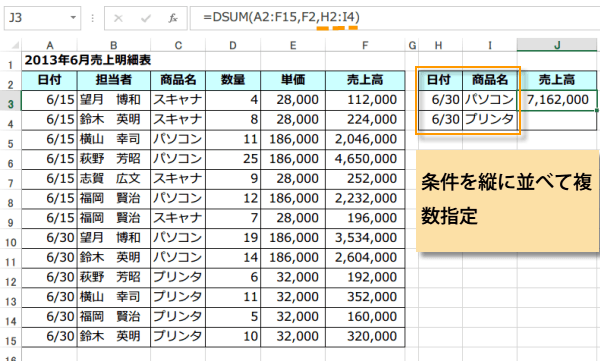Click the 売上高 header in cell J2
This screenshot has height=361, width=600.
[x=557, y=80]
